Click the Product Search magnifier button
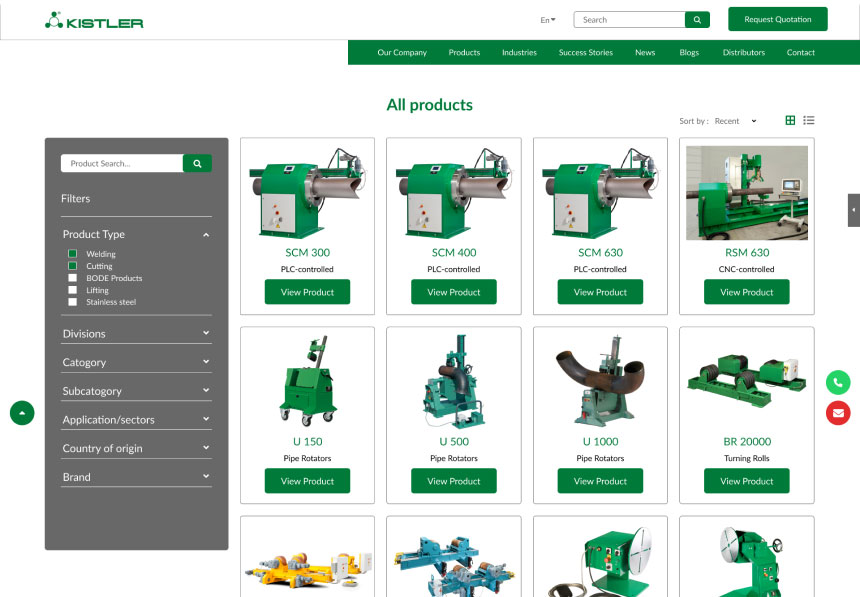Screen dimensions: 860x597 [197, 162]
